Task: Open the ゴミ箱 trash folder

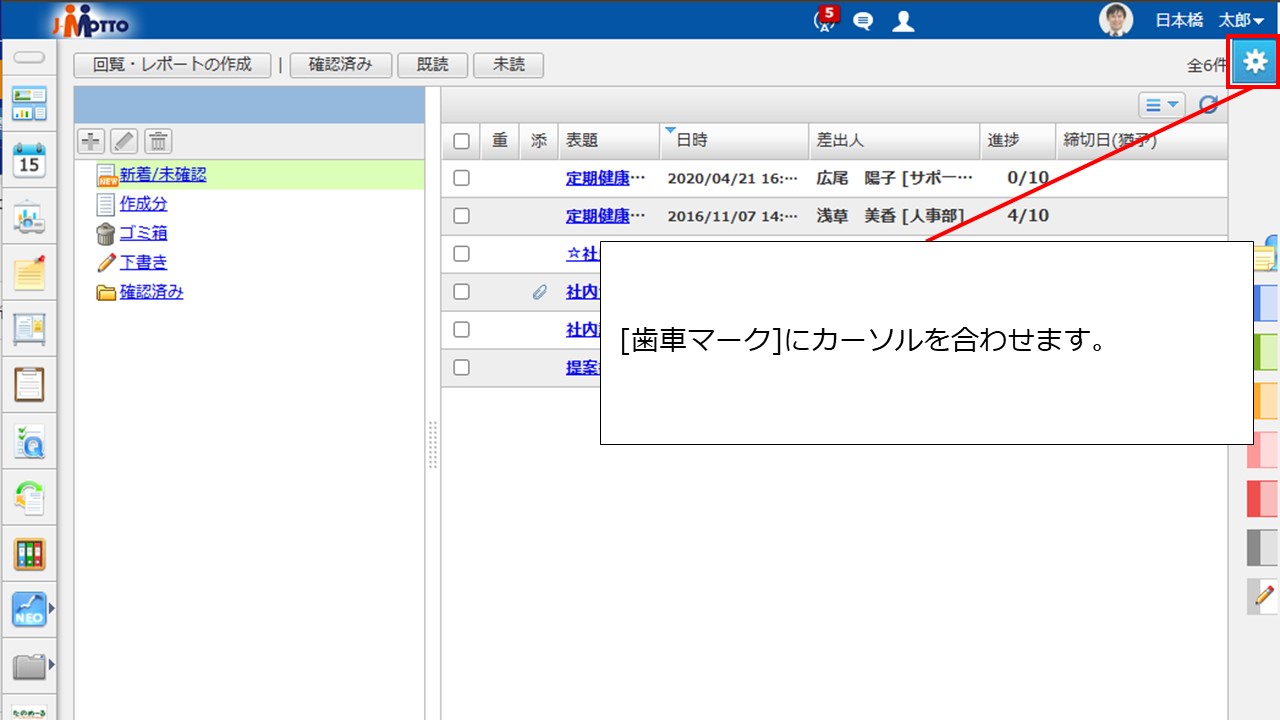Action: [143, 234]
